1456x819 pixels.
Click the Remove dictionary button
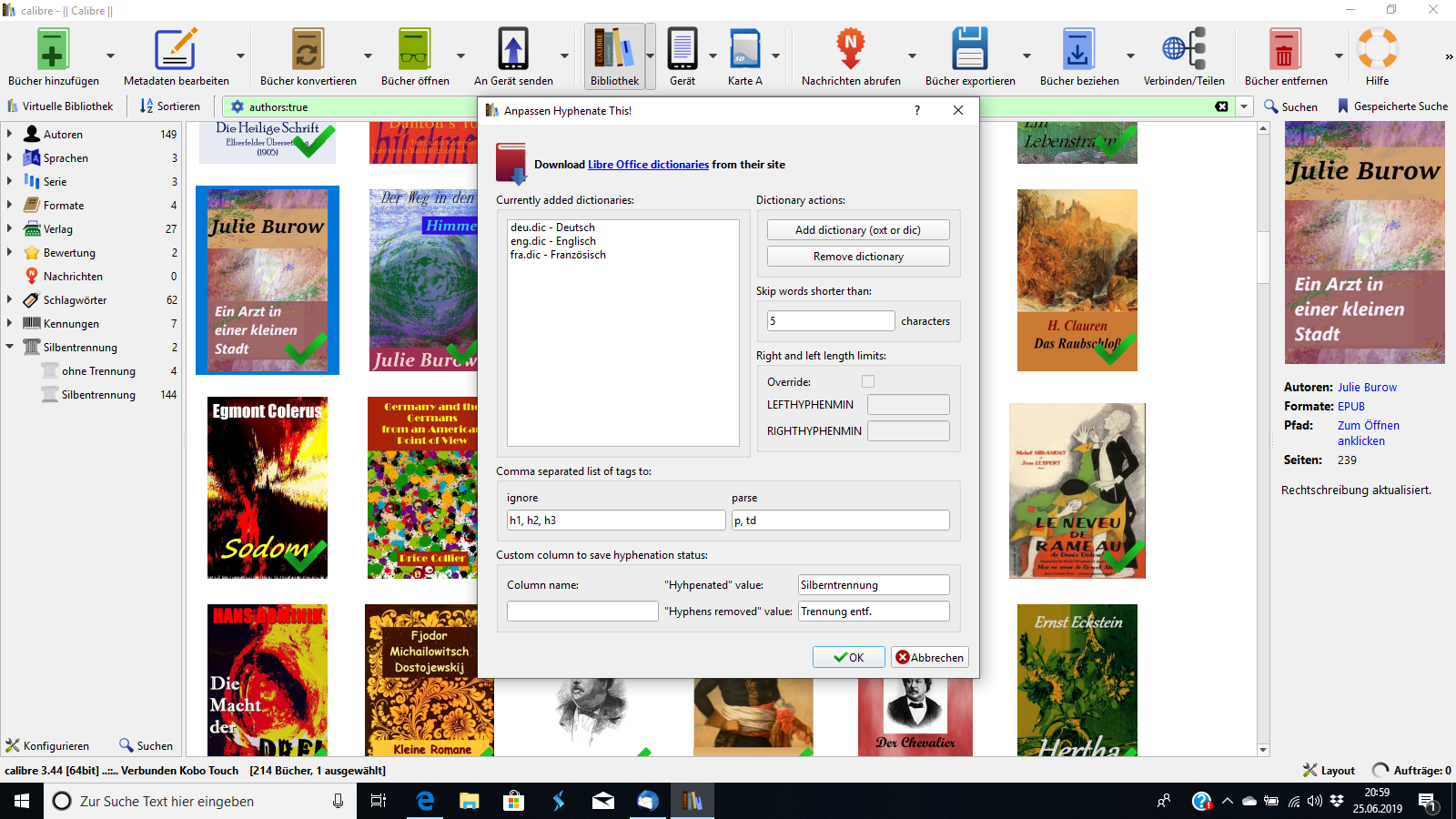coord(858,257)
